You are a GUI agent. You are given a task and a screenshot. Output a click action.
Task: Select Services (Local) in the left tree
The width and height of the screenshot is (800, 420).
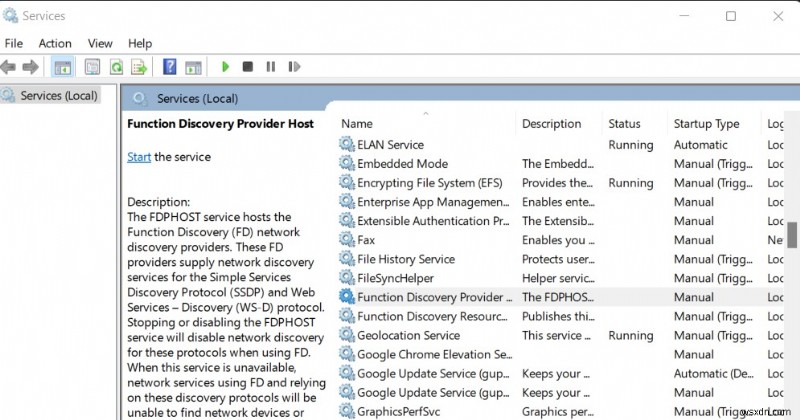58,96
